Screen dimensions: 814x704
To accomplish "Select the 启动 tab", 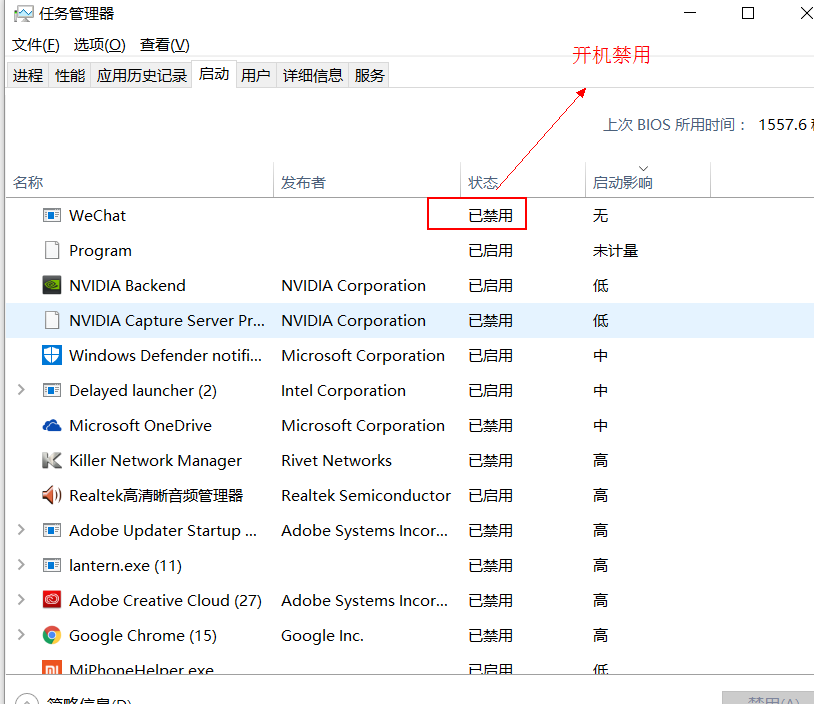I will [214, 74].
